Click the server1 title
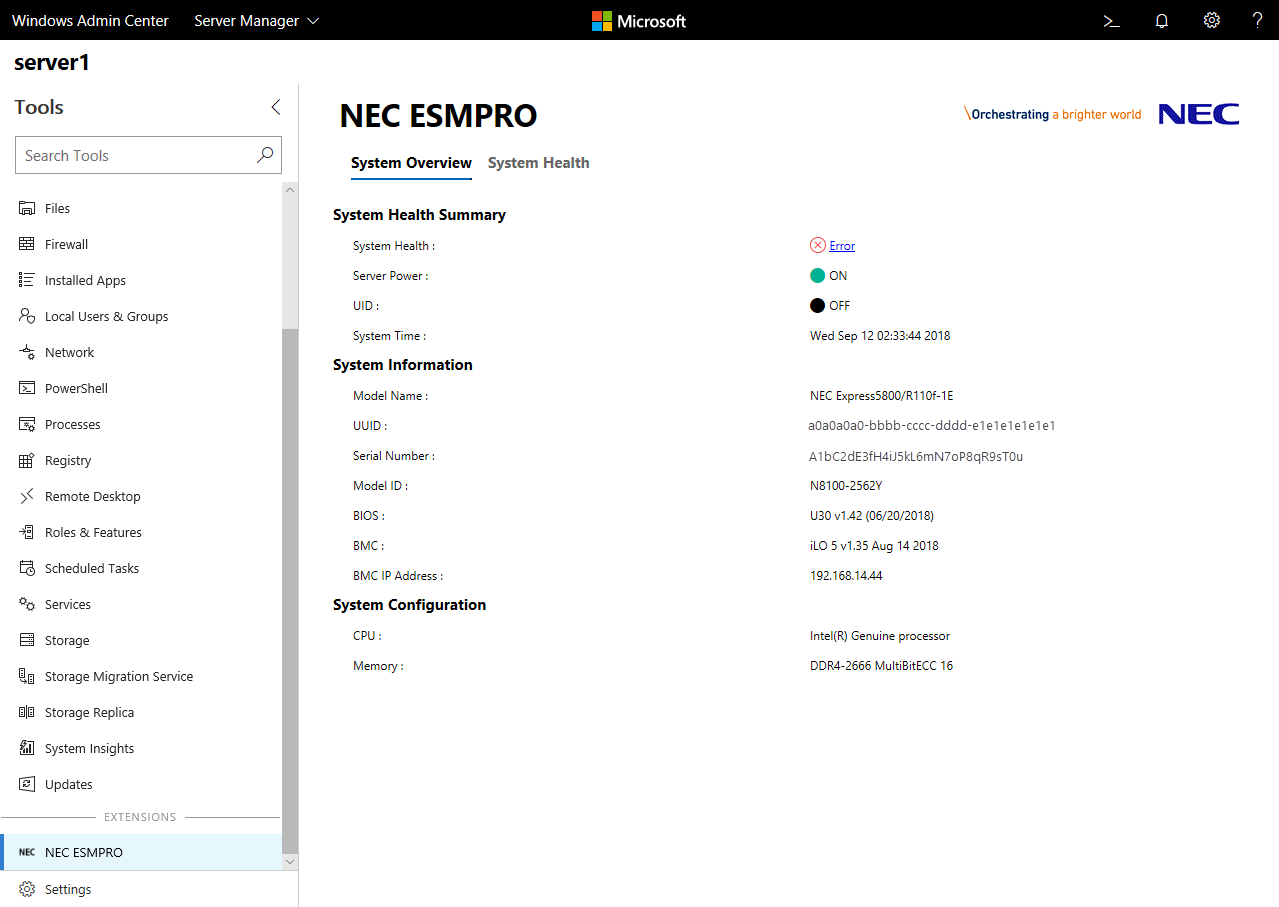 point(52,62)
